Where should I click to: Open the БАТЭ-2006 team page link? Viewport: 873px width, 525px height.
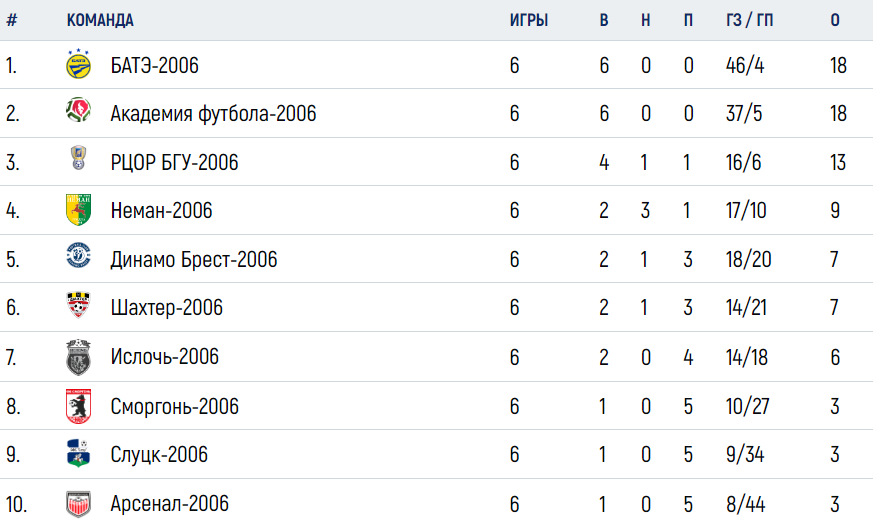pyautogui.click(x=155, y=66)
